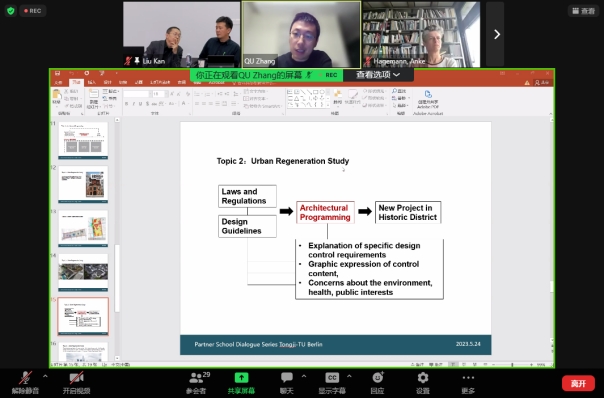Open the More menu with three dots
This screenshot has height=399, width=604.
[468, 378]
